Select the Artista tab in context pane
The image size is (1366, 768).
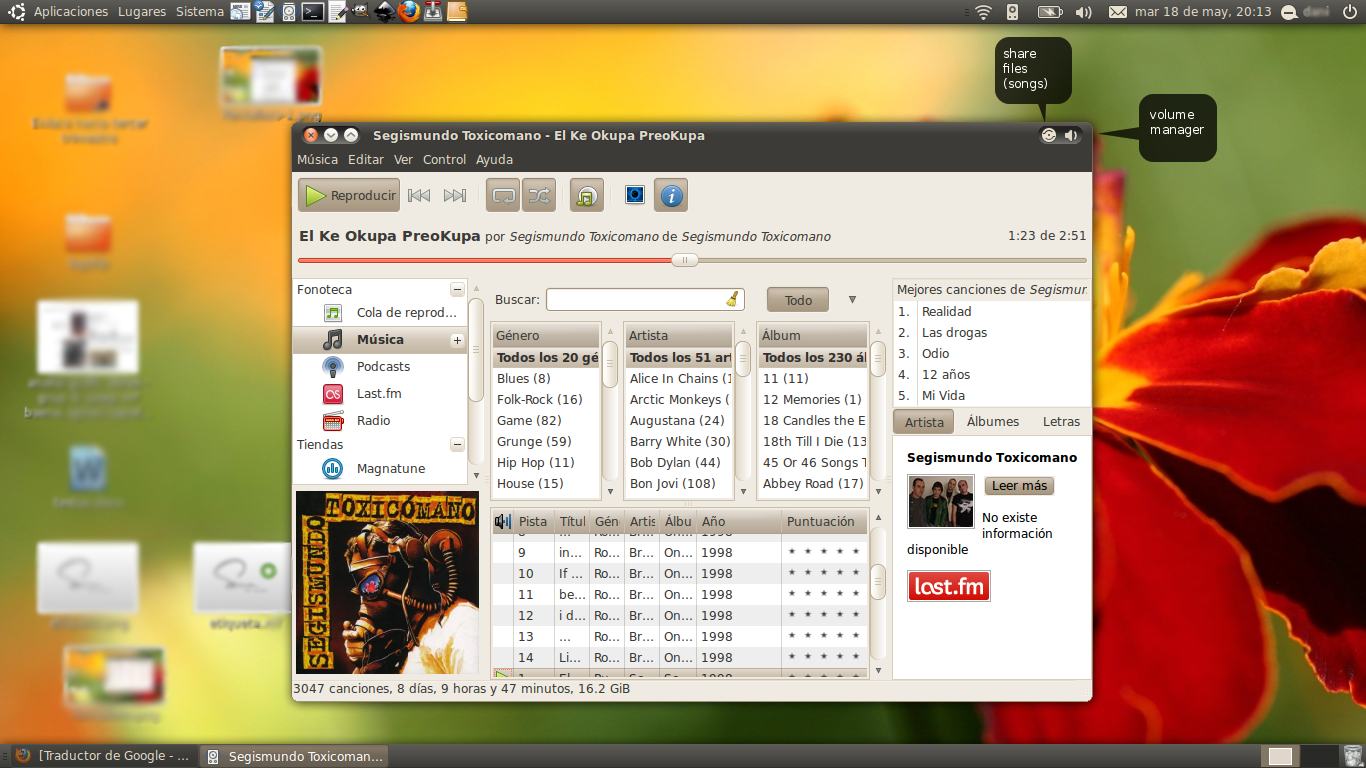(924, 422)
